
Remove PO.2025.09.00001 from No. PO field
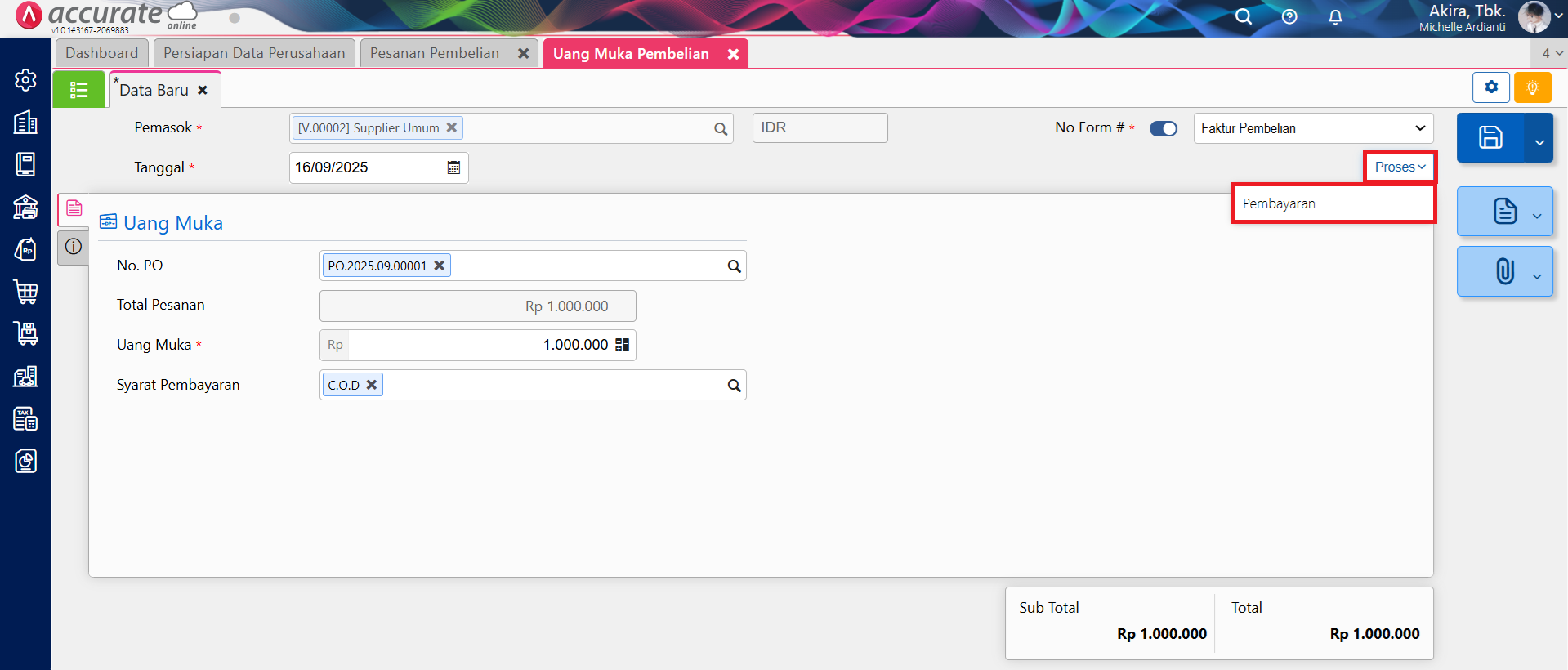[x=439, y=266]
